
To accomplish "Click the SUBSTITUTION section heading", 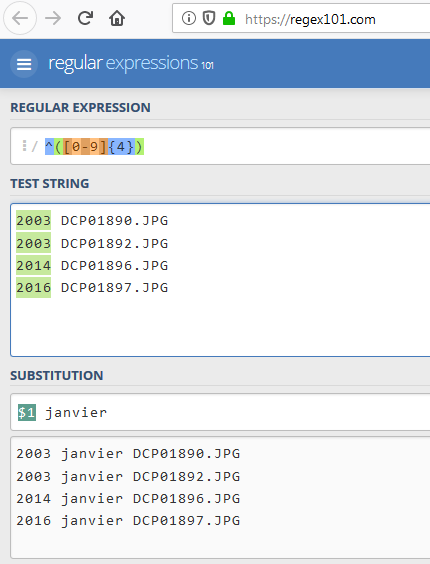I will [x=57, y=376].
